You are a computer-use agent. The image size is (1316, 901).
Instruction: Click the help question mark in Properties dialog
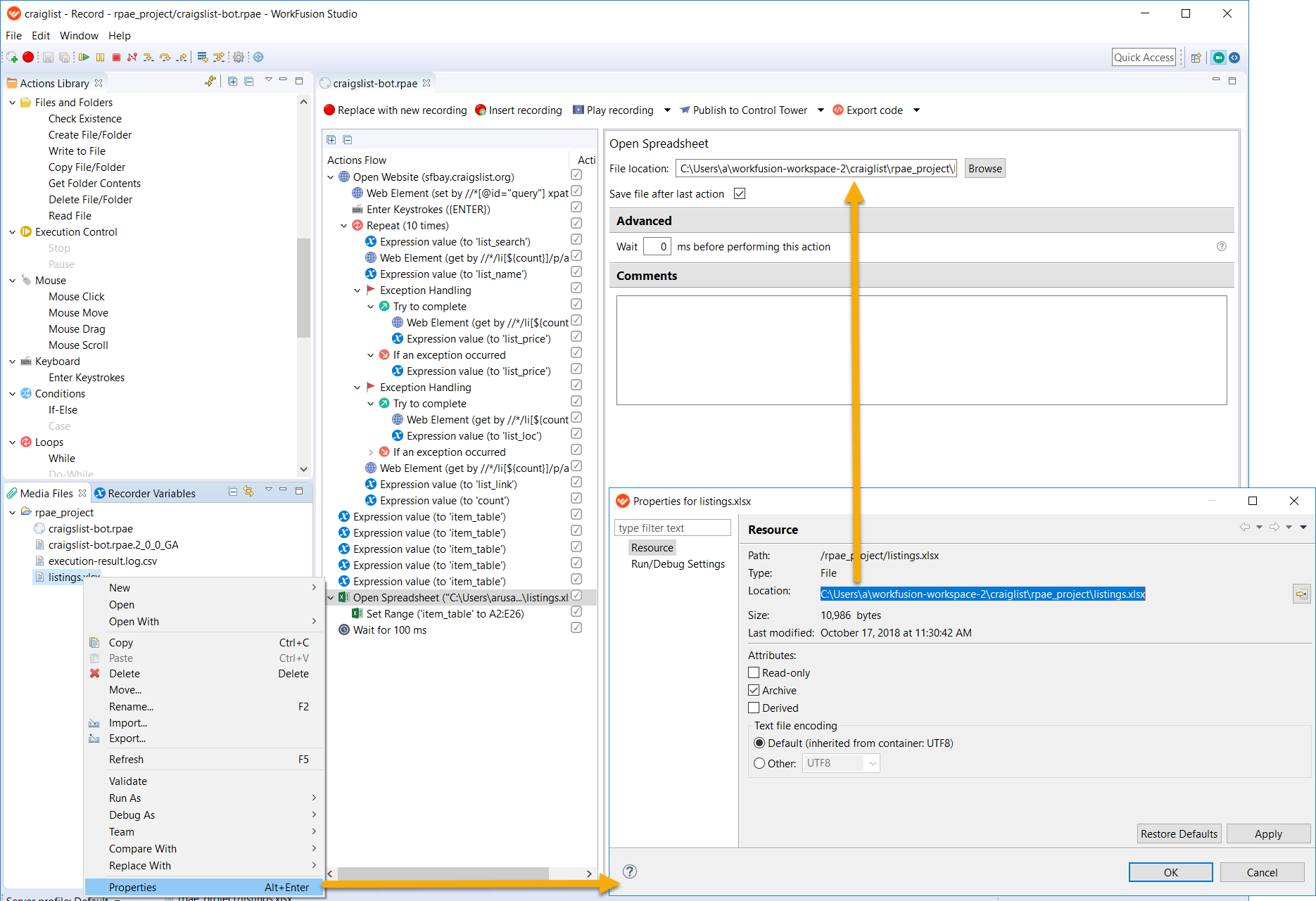(630, 871)
